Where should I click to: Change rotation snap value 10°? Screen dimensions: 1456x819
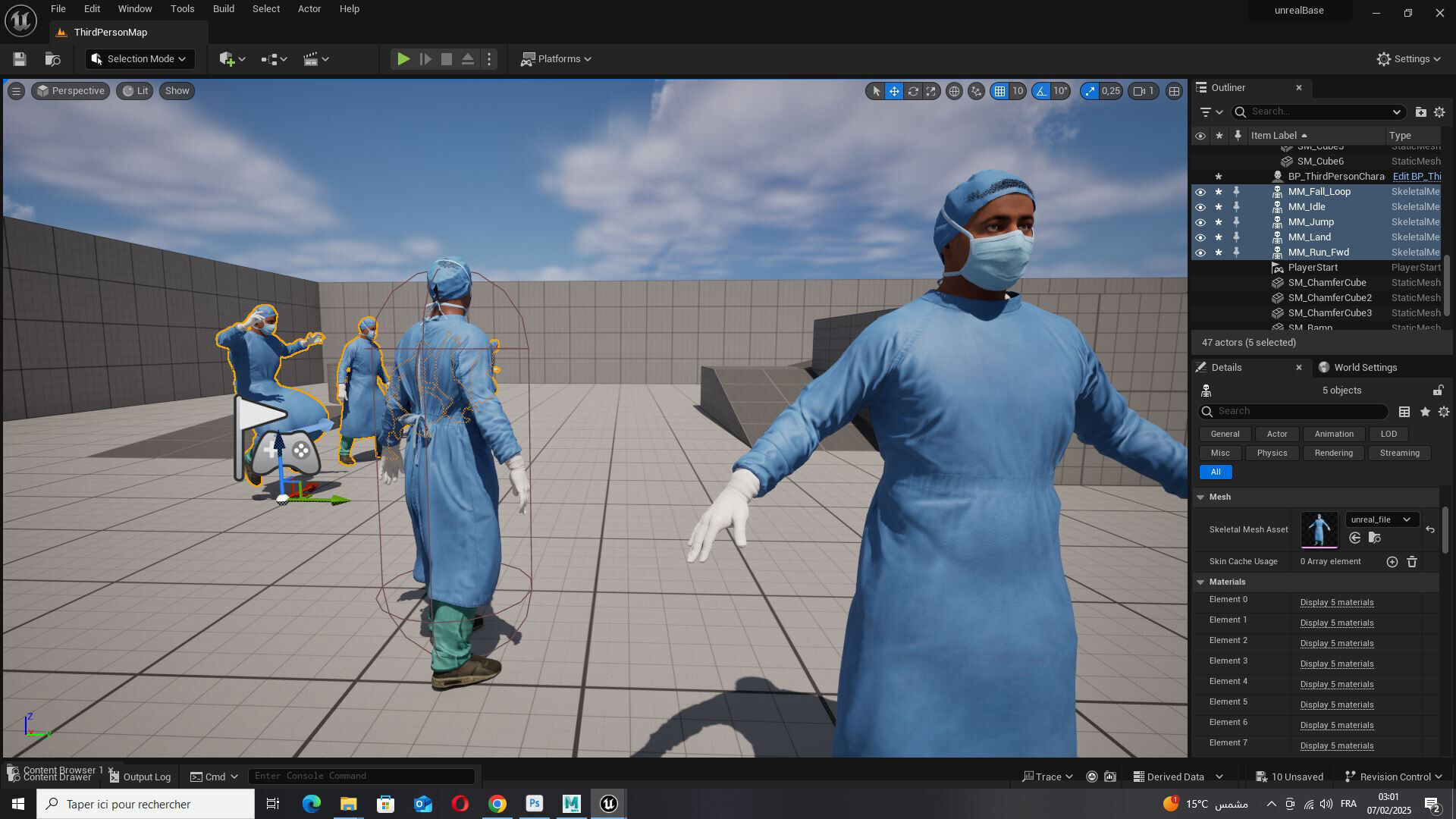pos(1060,91)
